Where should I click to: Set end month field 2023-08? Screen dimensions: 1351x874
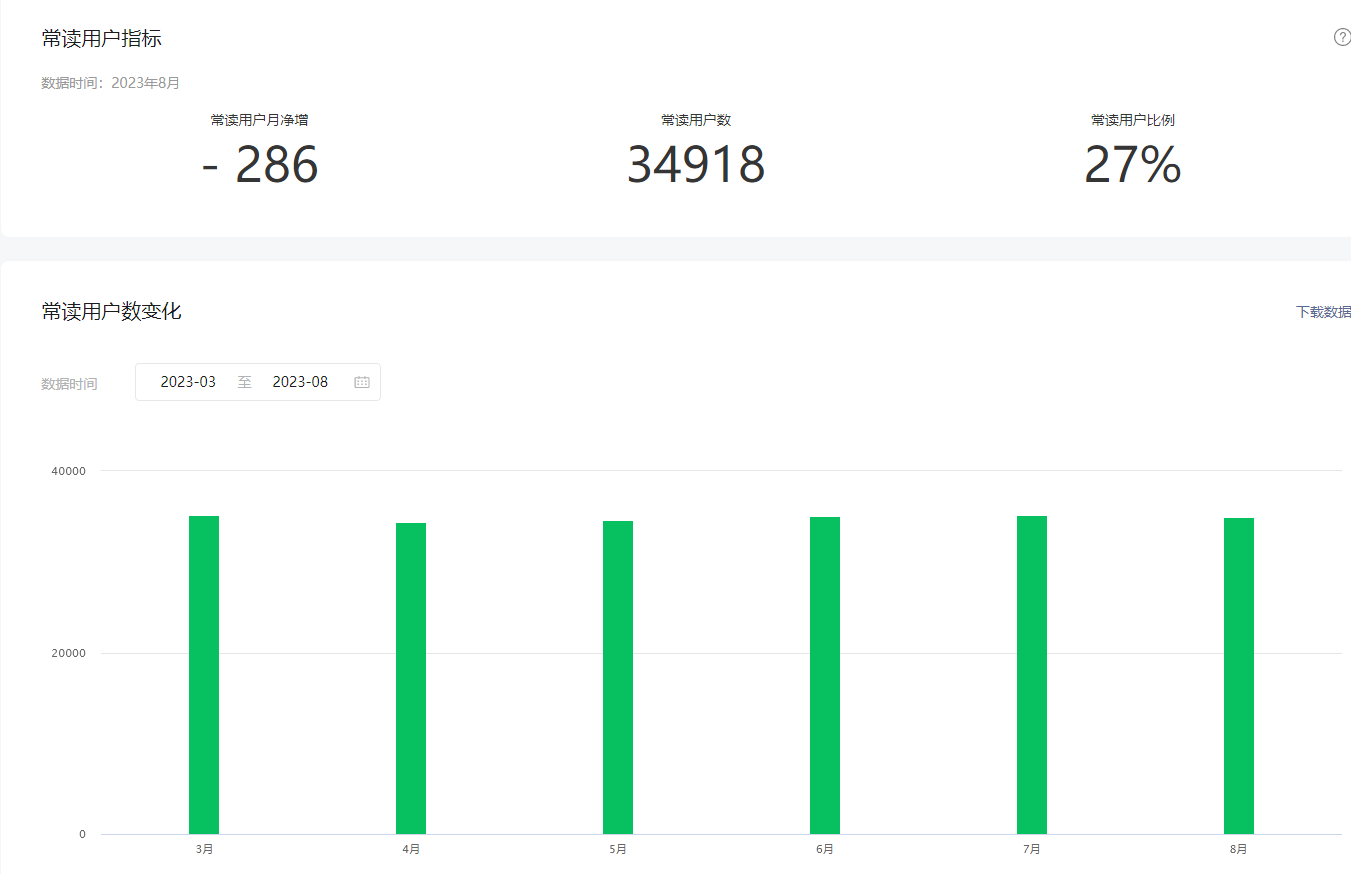pos(300,382)
